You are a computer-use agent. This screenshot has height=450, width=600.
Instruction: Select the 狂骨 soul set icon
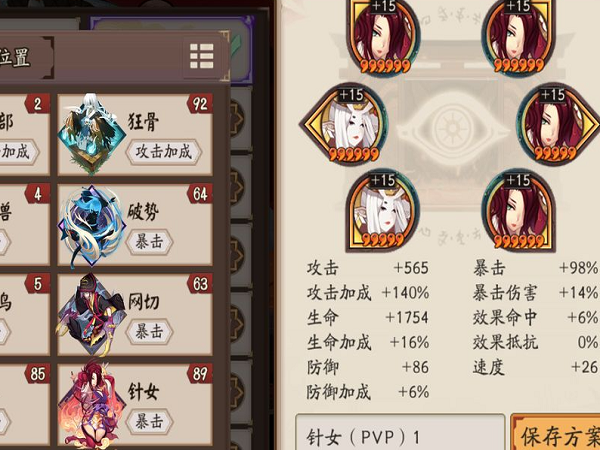(x=92, y=134)
